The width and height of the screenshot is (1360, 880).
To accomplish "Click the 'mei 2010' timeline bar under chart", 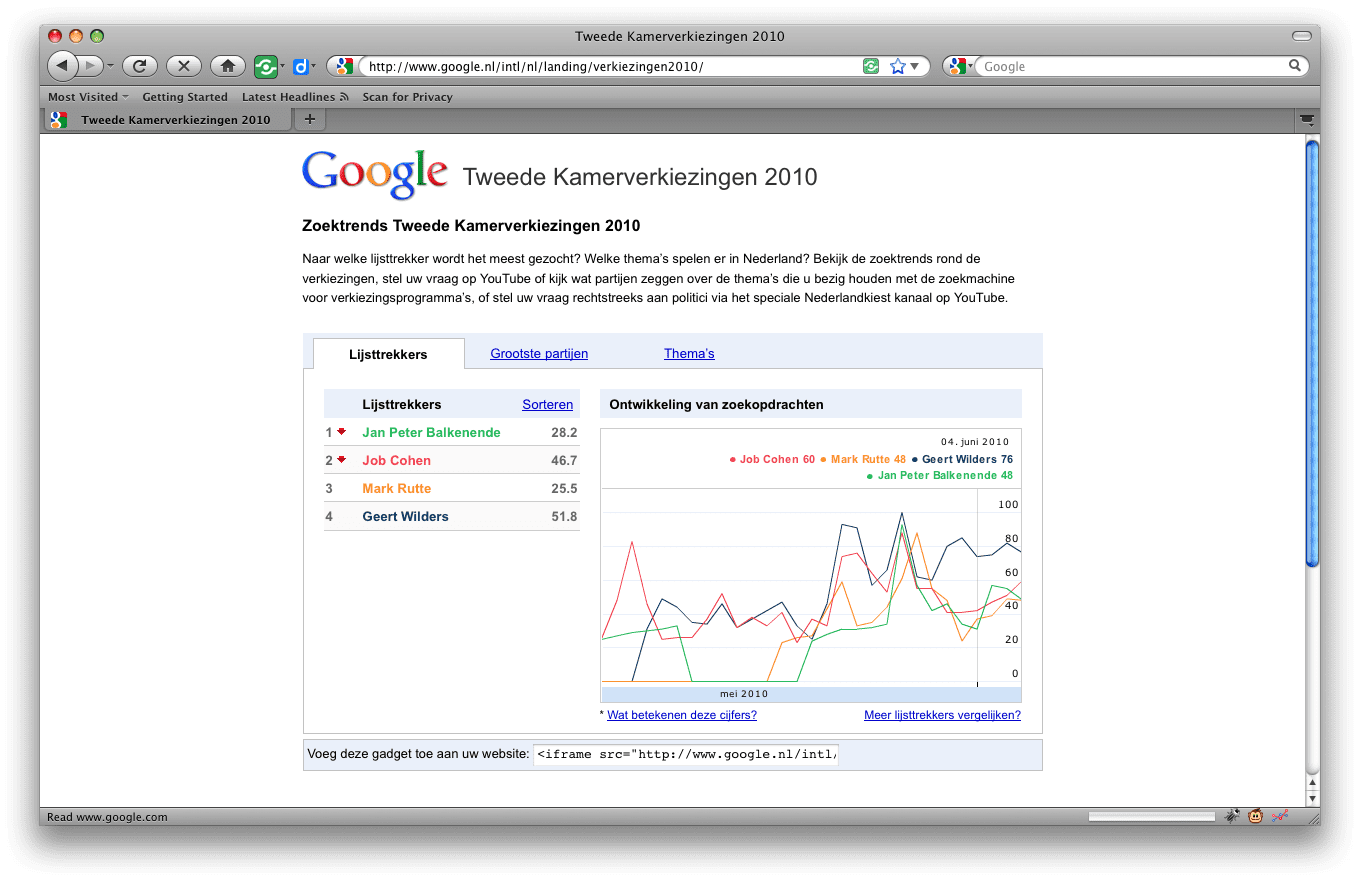I will coord(811,694).
